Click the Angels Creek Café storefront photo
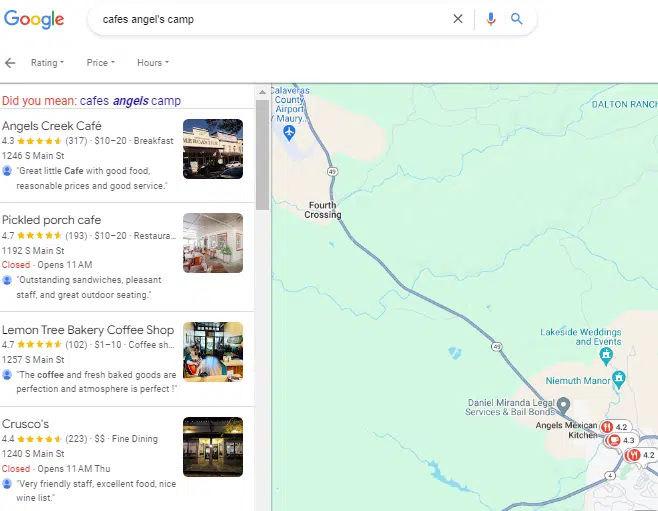Viewport: 658px width, 511px height. click(x=213, y=149)
